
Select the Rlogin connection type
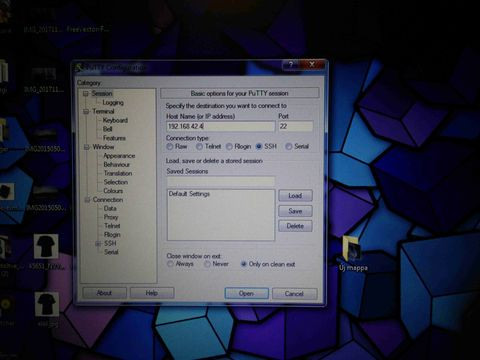point(229,147)
